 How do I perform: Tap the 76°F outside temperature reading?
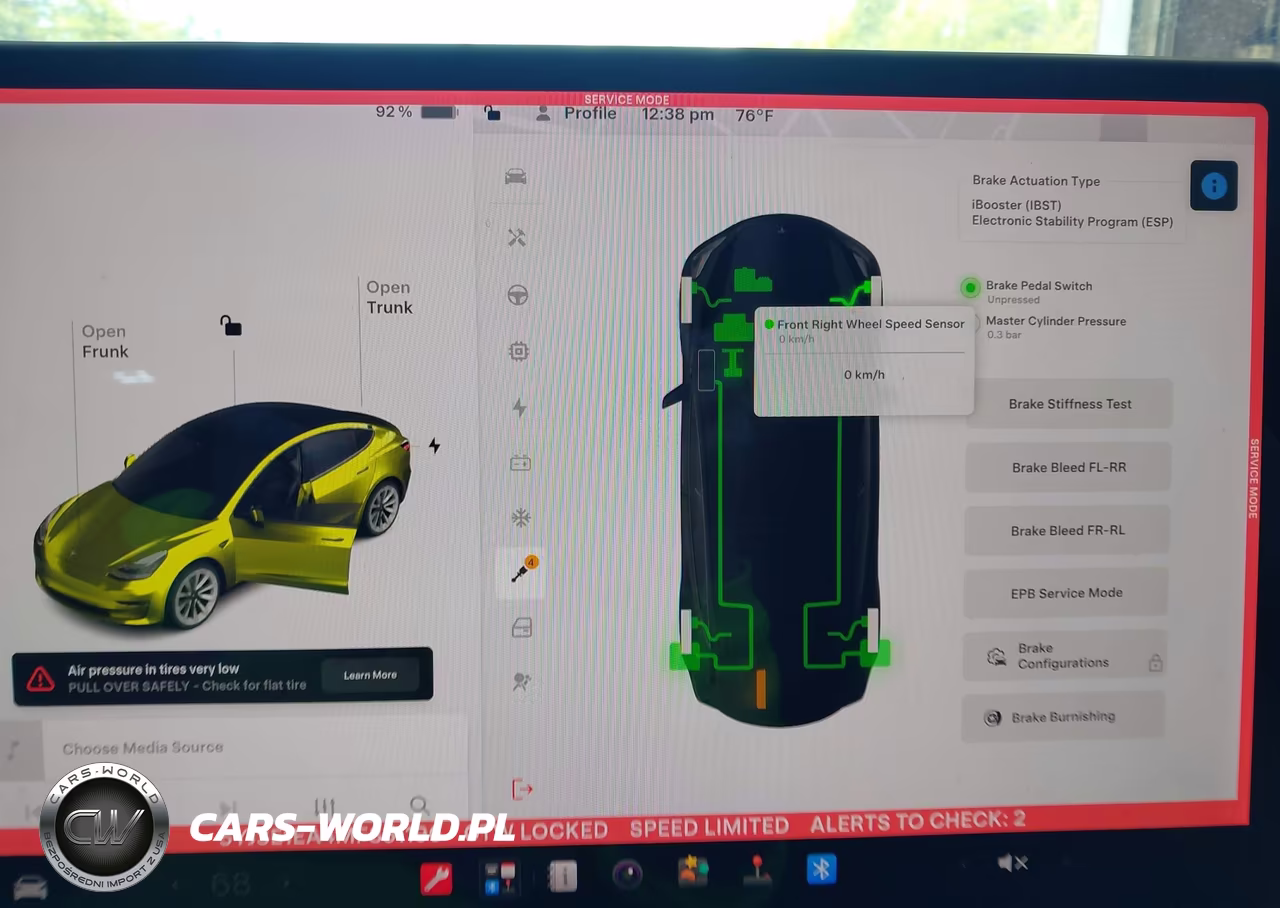click(755, 115)
